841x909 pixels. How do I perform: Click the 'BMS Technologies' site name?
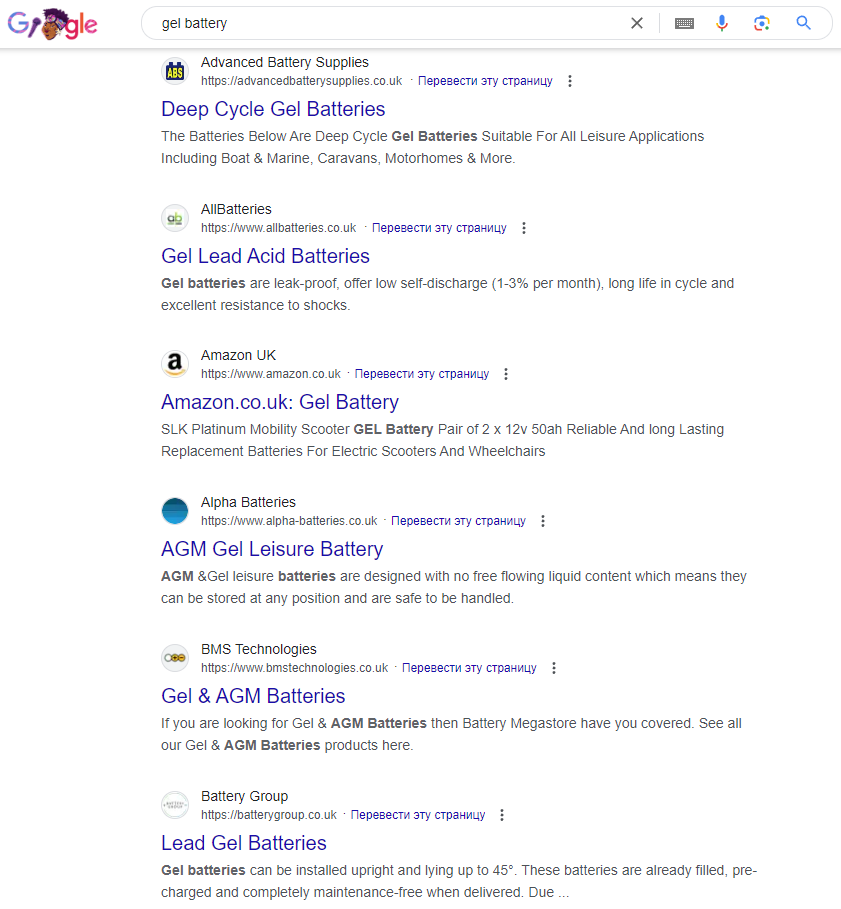tap(259, 649)
